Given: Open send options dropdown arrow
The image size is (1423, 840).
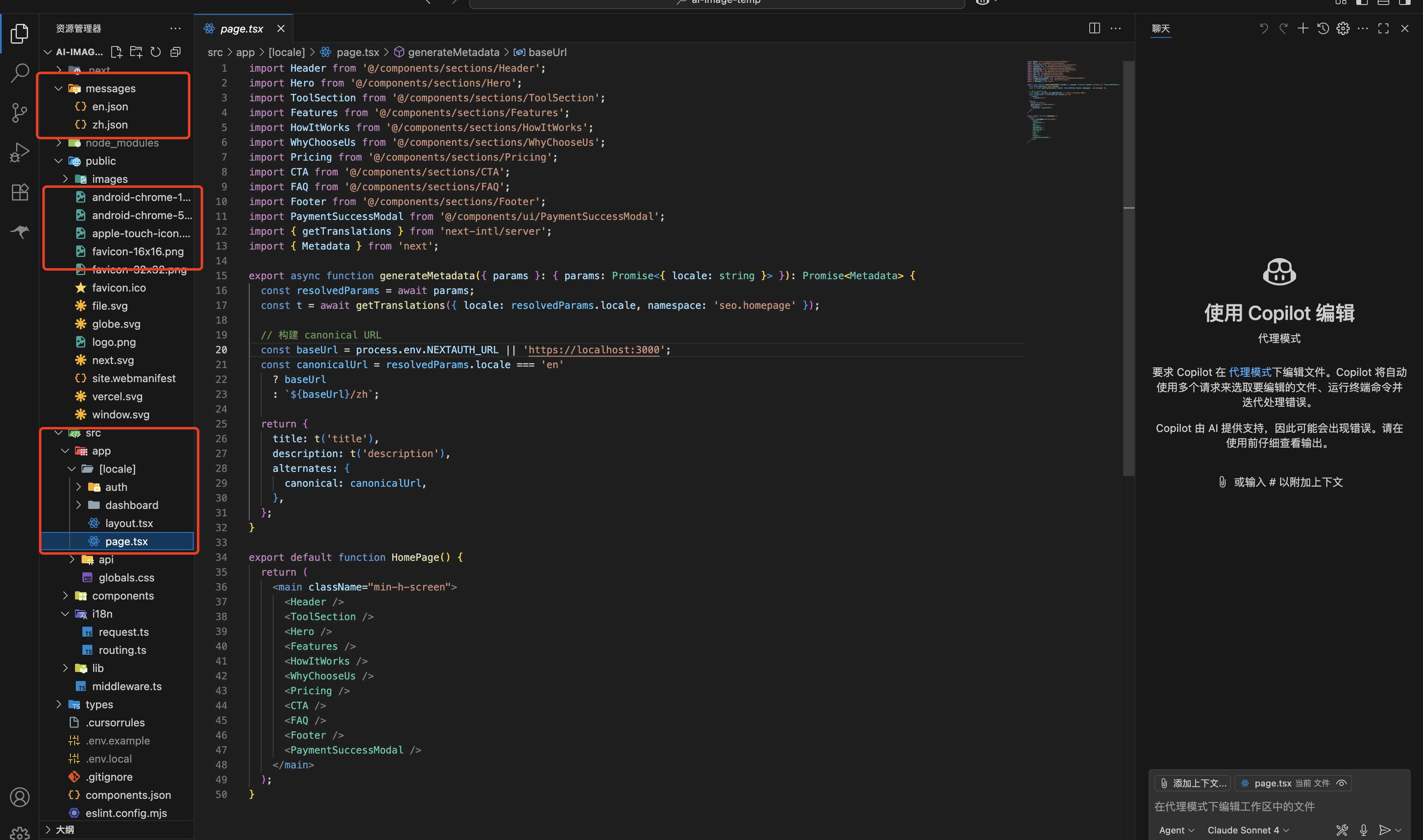Looking at the screenshot, I should tap(1398, 830).
